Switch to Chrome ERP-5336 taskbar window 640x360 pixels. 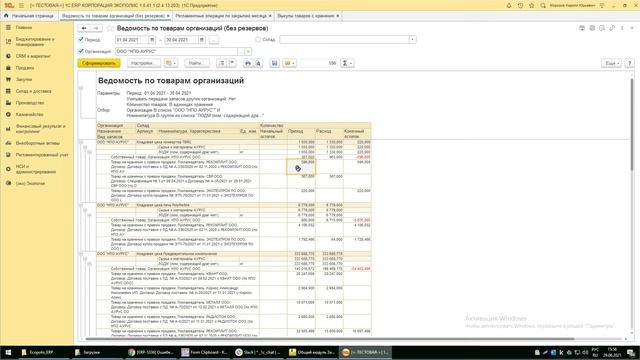(151, 352)
